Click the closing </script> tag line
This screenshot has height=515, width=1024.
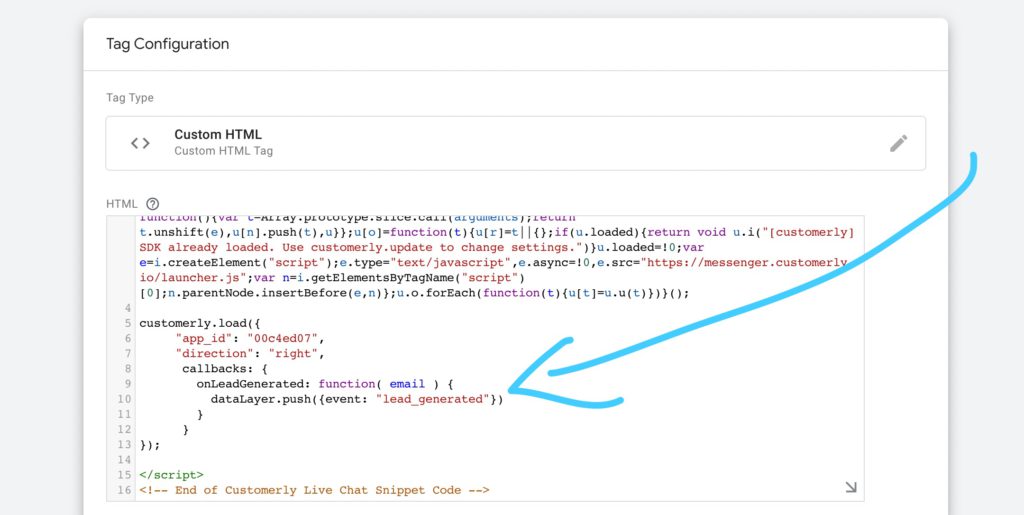[x=171, y=475]
